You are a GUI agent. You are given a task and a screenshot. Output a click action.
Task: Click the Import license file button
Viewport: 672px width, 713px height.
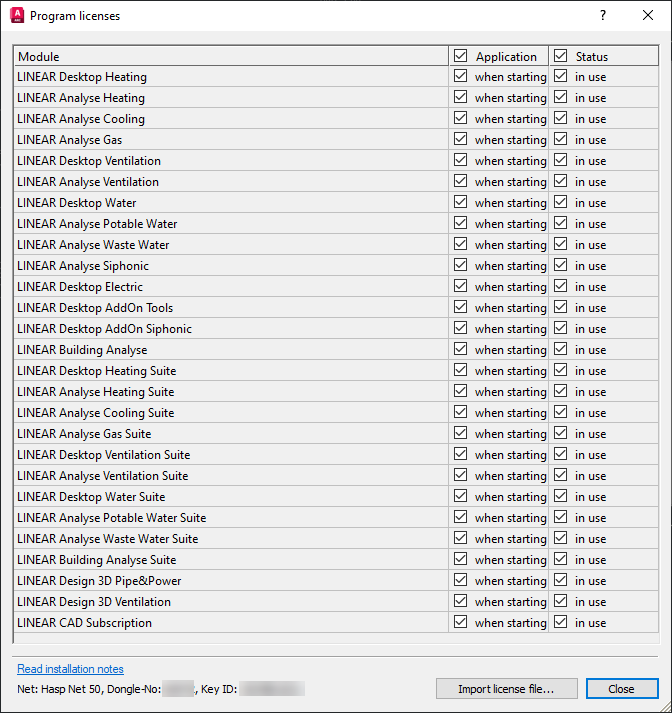(506, 689)
